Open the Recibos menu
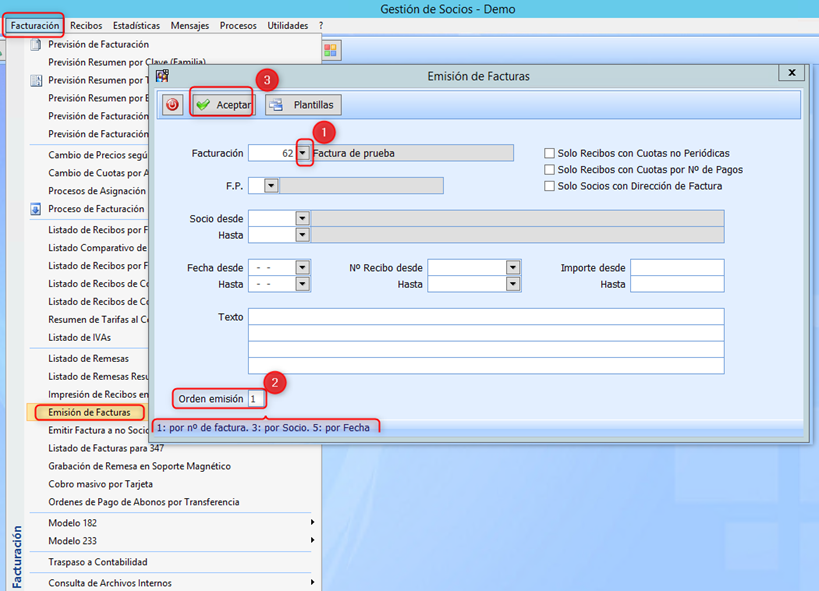 pyautogui.click(x=85, y=25)
